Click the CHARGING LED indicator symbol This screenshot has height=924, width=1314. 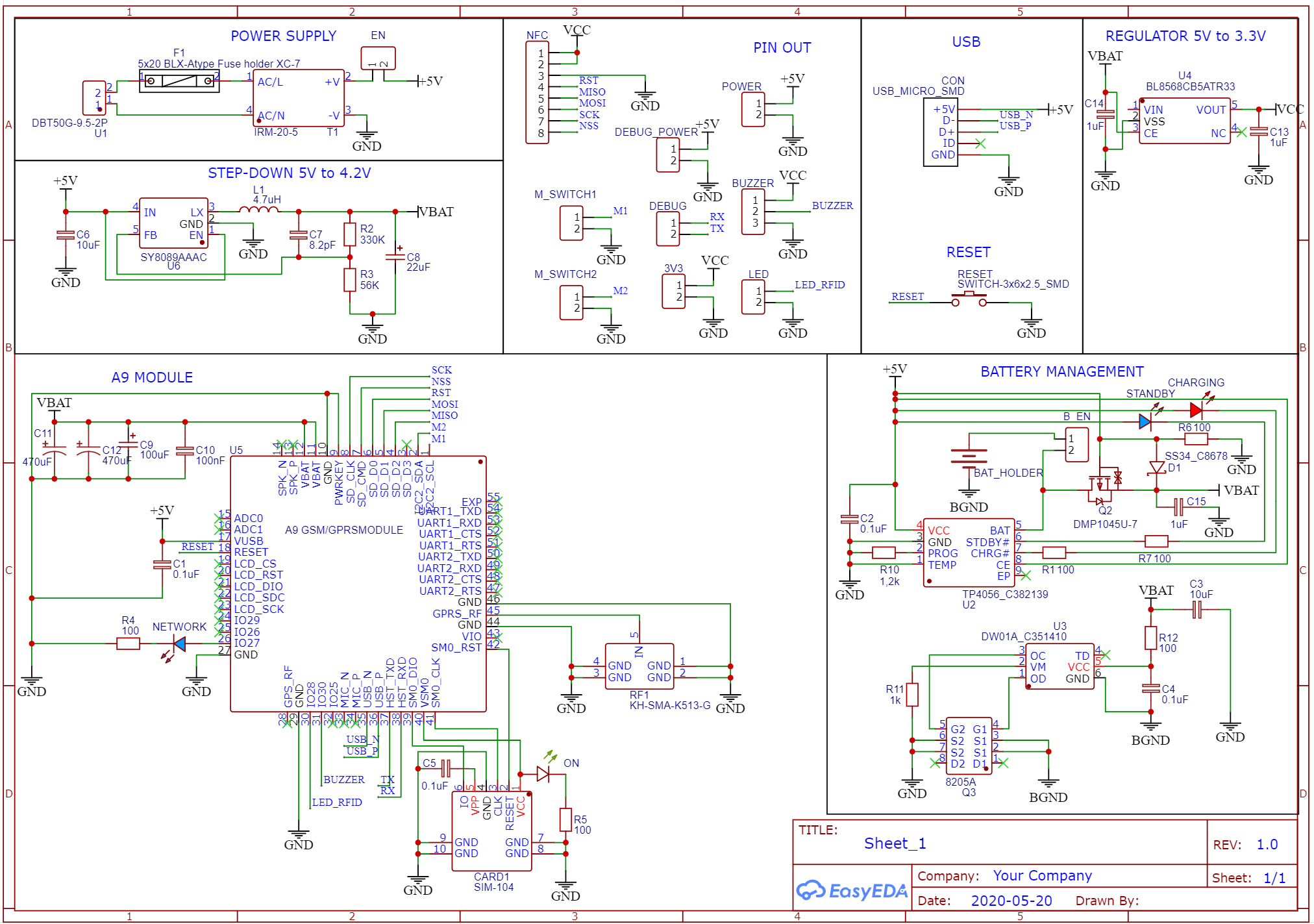[x=1195, y=409]
